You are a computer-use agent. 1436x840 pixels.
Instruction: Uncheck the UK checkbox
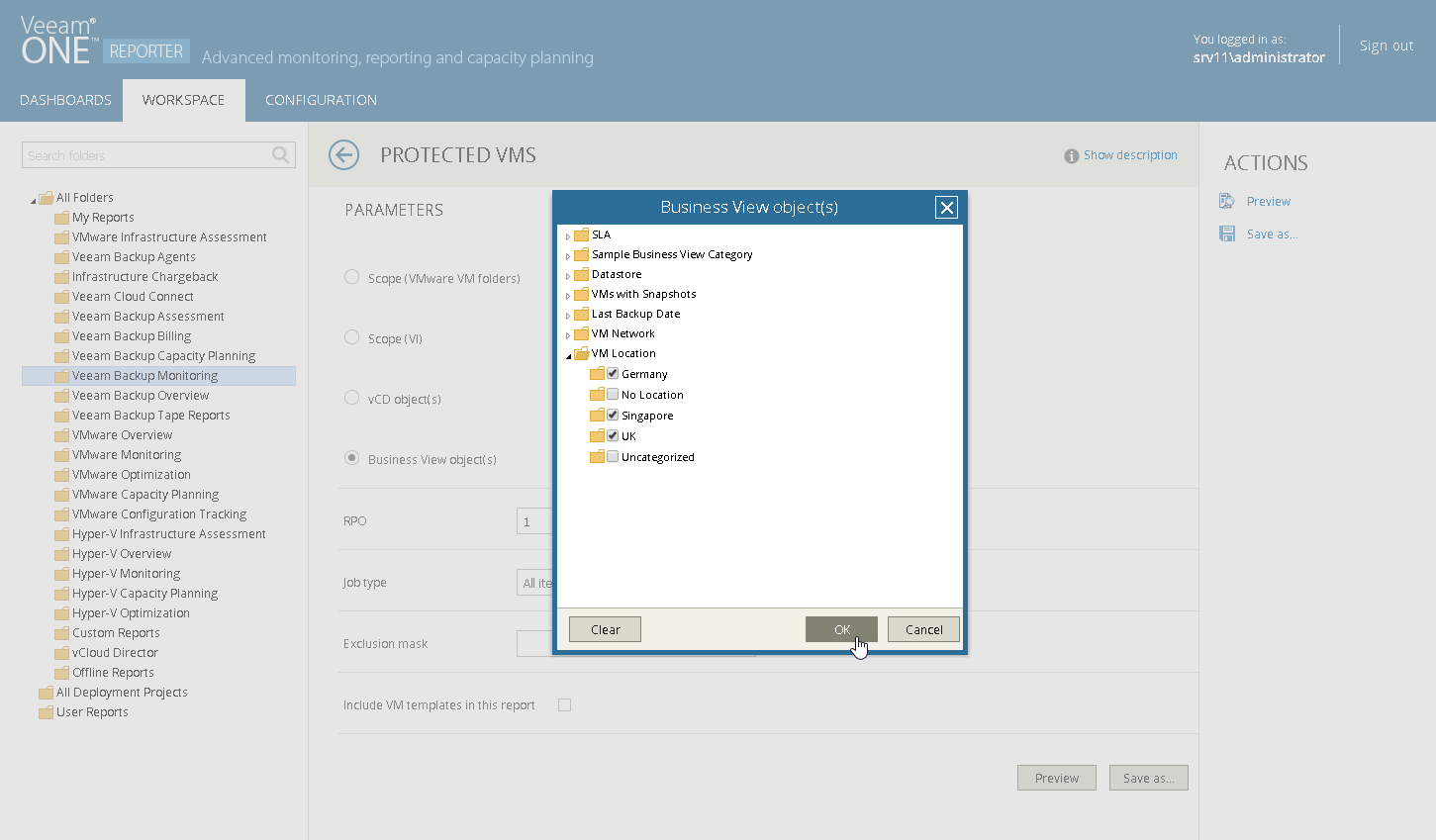coord(613,435)
